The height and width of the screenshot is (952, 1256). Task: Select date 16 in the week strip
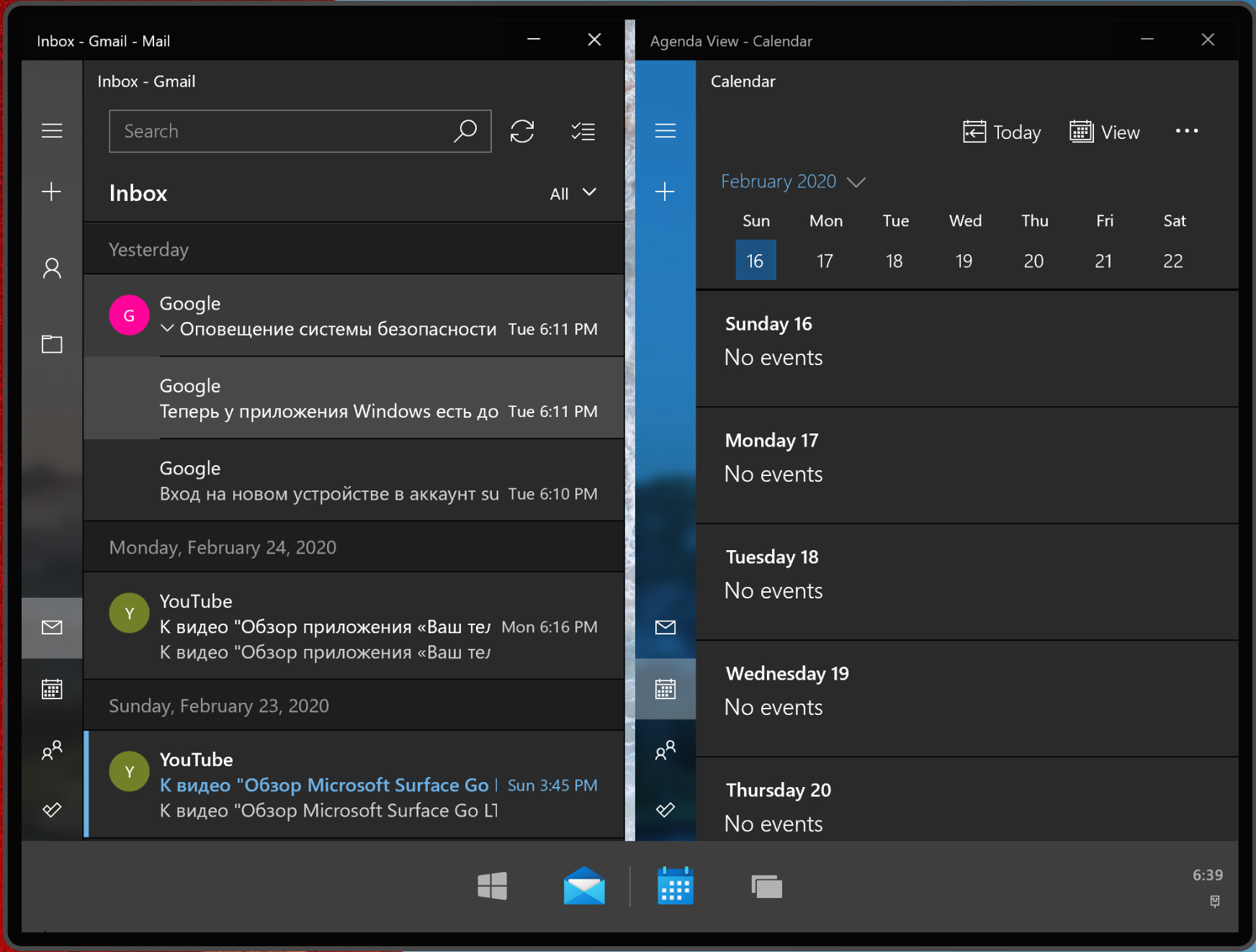pyautogui.click(x=755, y=260)
